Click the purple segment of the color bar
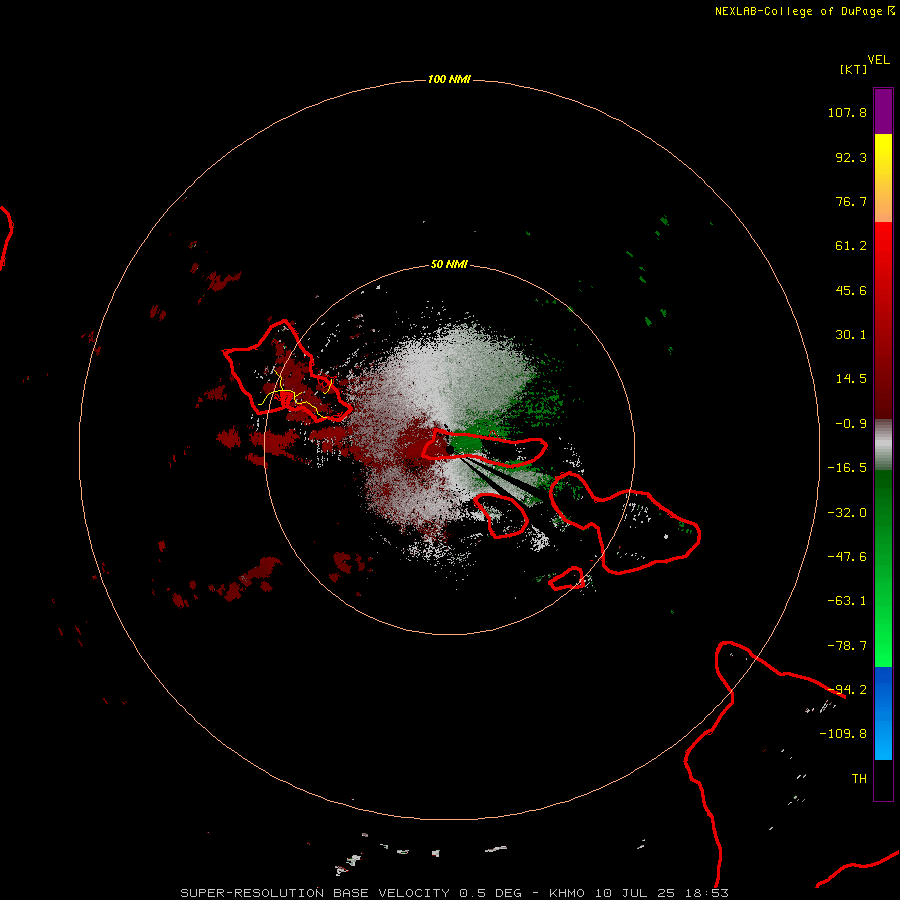900x900 pixels. coord(883,111)
